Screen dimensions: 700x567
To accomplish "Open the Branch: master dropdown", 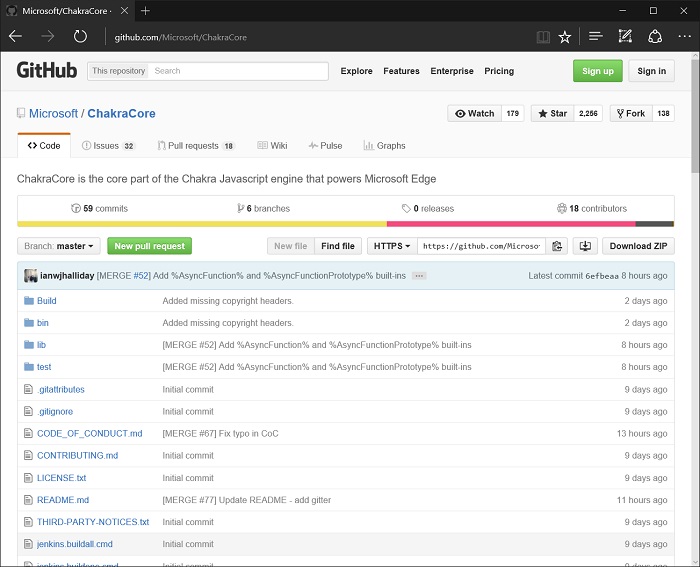I will [59, 246].
